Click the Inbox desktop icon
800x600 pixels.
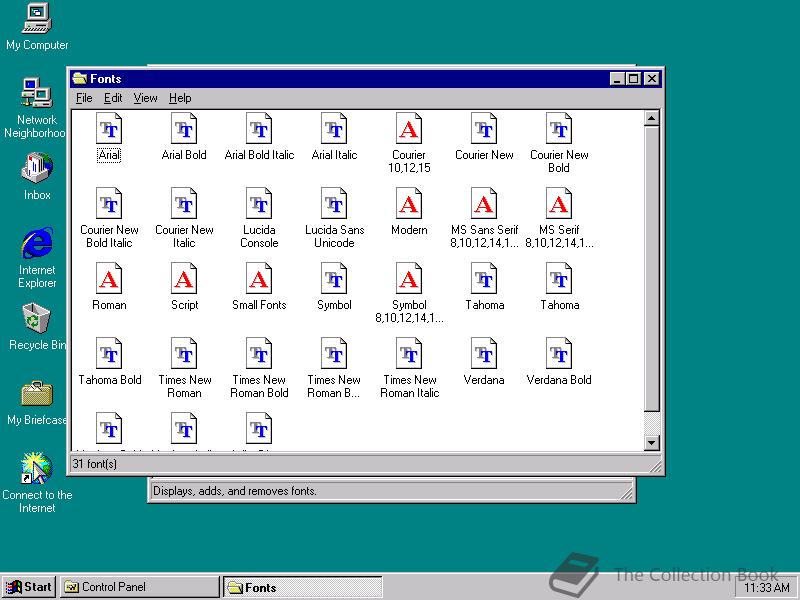[37, 177]
